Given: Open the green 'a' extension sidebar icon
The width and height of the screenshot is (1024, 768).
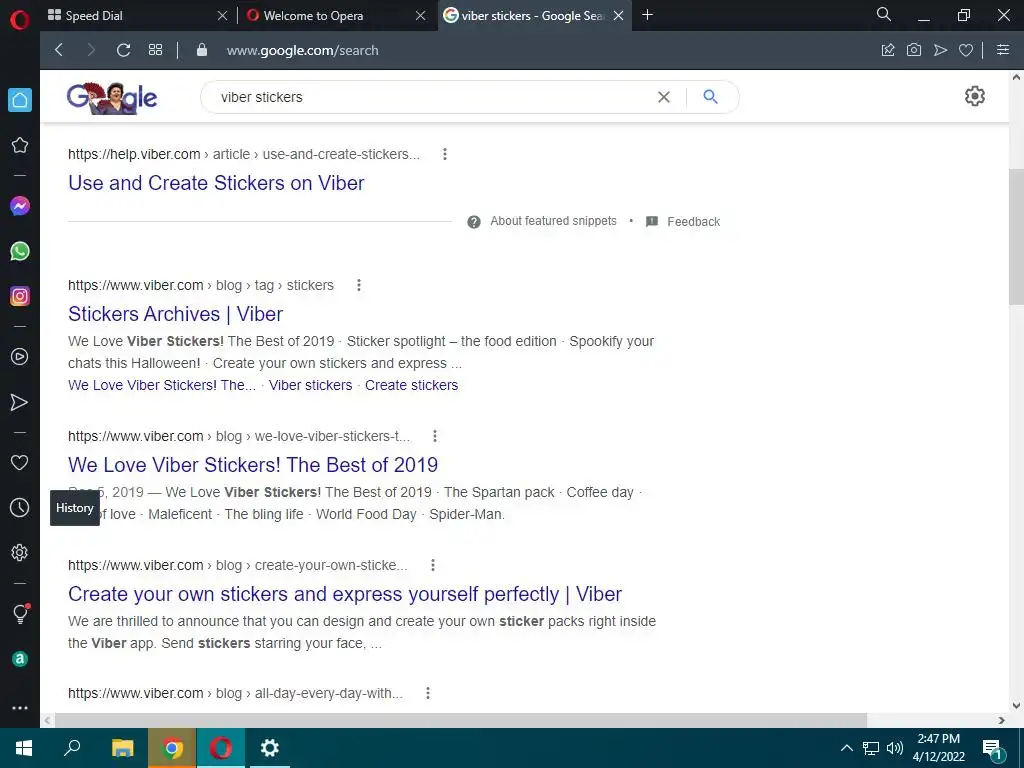Looking at the screenshot, I should coord(20,659).
